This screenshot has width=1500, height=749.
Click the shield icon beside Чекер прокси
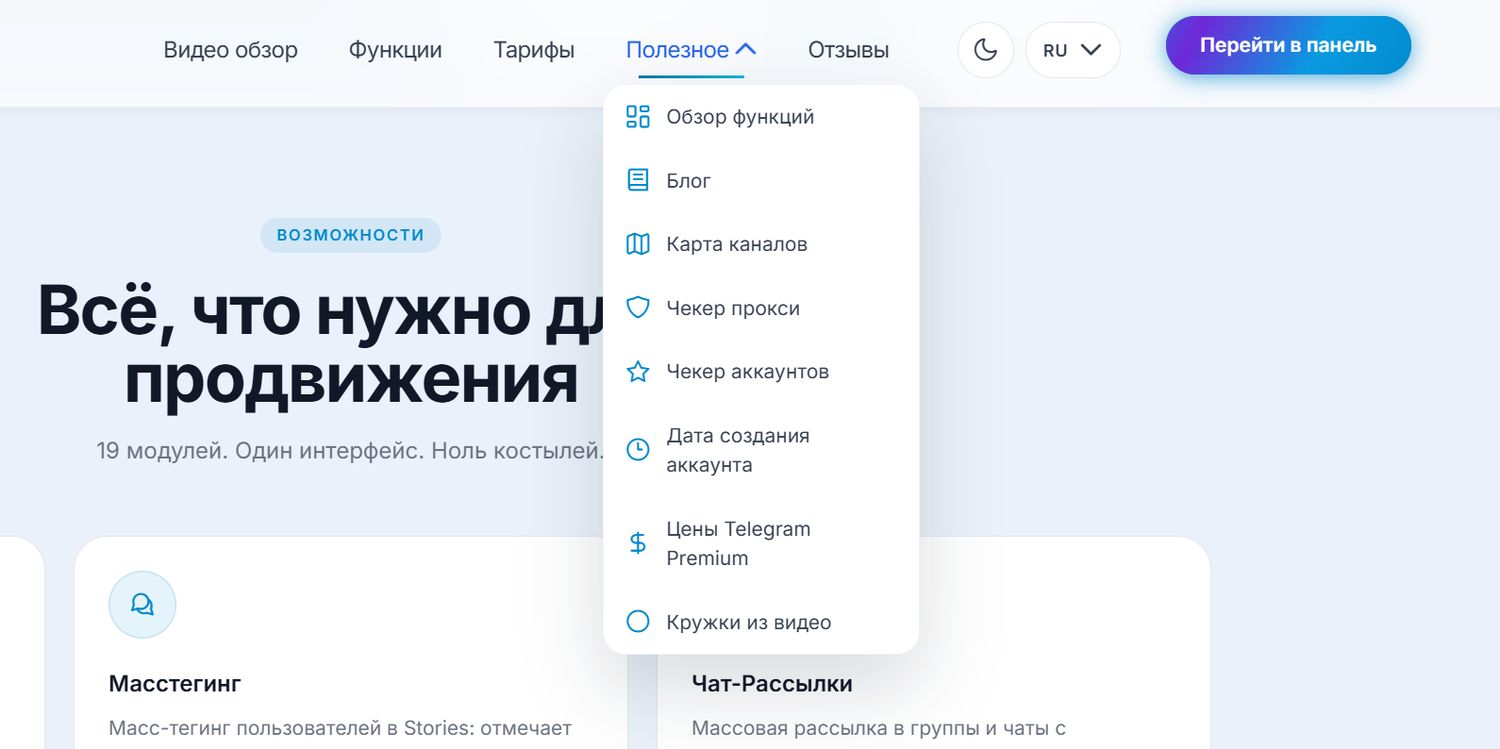click(638, 308)
